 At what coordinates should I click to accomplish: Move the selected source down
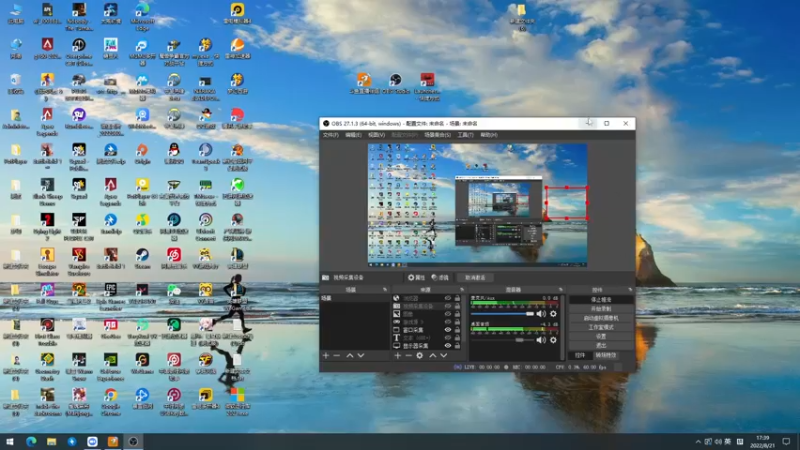(x=443, y=355)
